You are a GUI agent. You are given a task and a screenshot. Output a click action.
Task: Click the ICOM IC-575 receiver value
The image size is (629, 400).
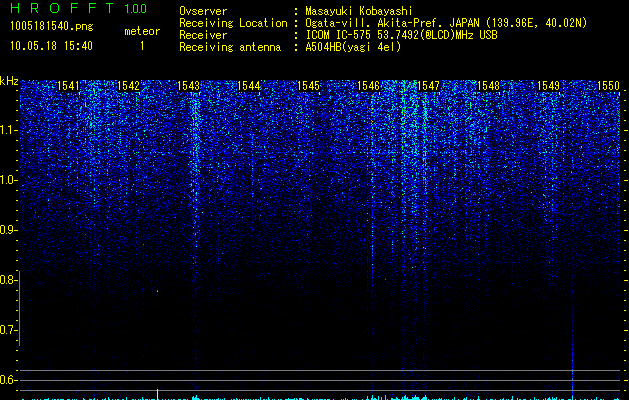401,35
